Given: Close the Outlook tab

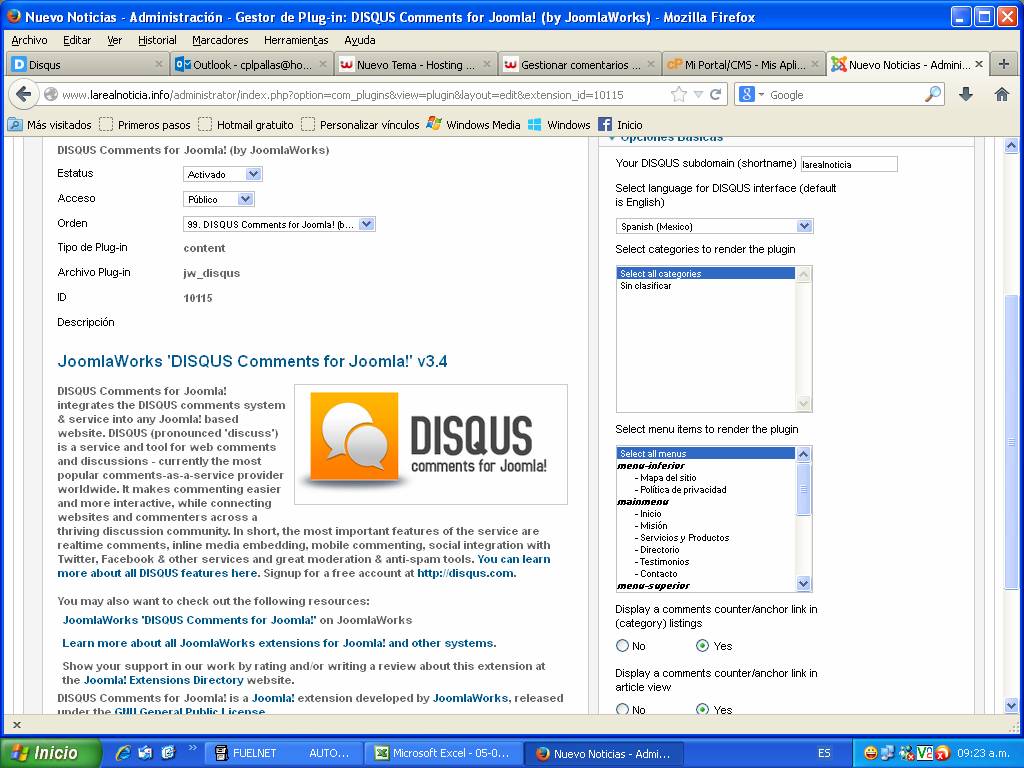Looking at the screenshot, I should 323,64.
